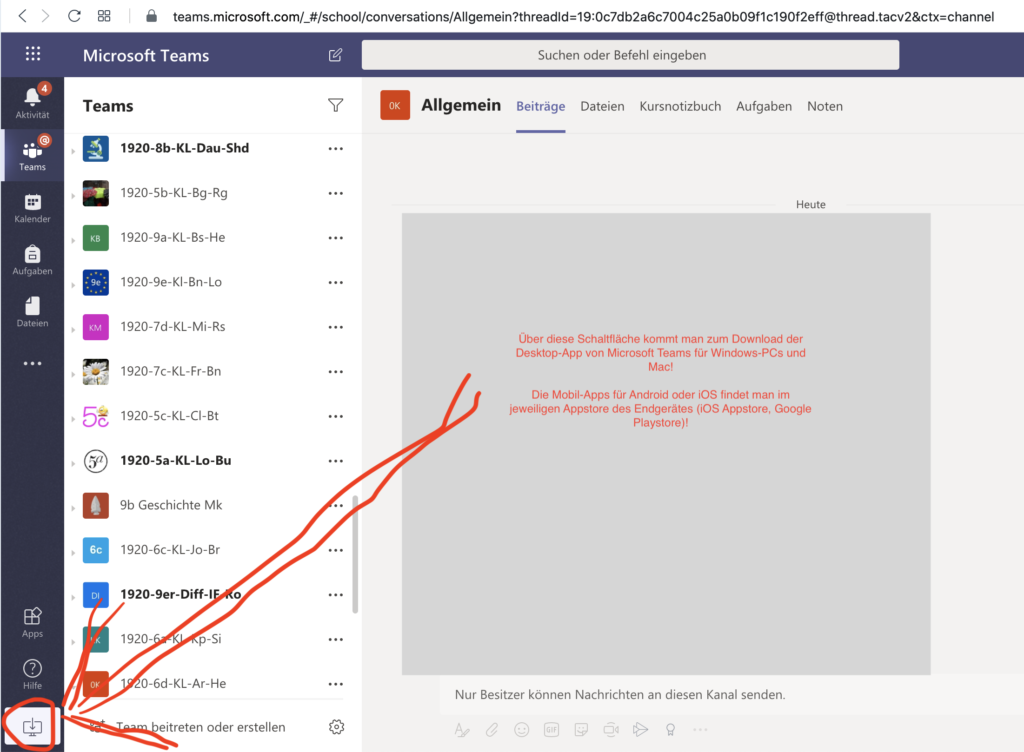Show more apps via sidebar ellipsis

(32, 363)
